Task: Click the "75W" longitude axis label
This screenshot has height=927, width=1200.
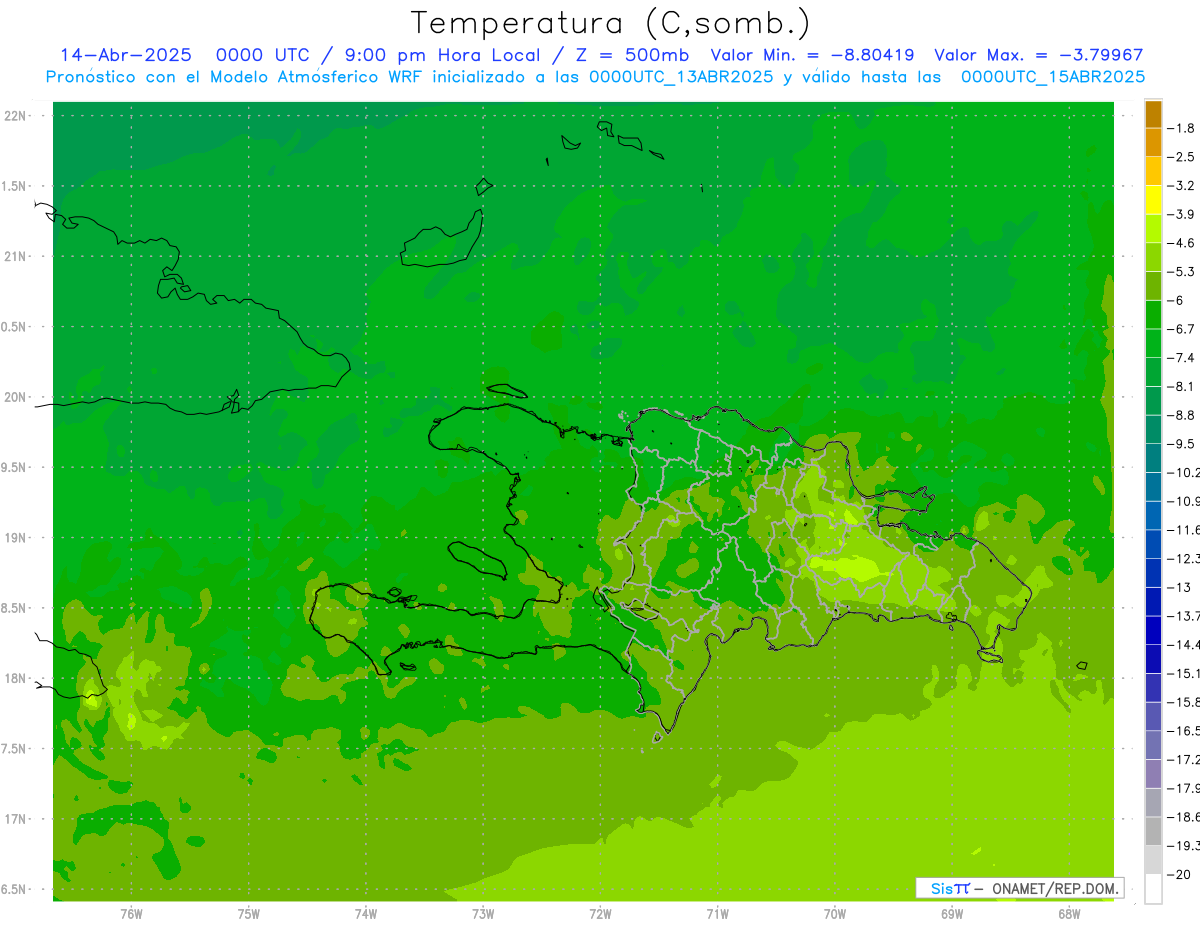Action: (248, 913)
